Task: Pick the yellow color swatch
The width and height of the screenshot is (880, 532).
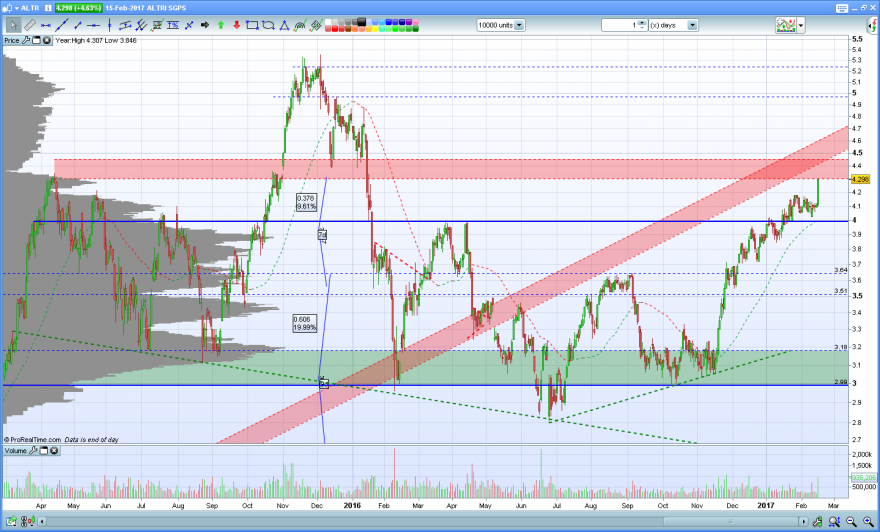Action: pos(375,28)
